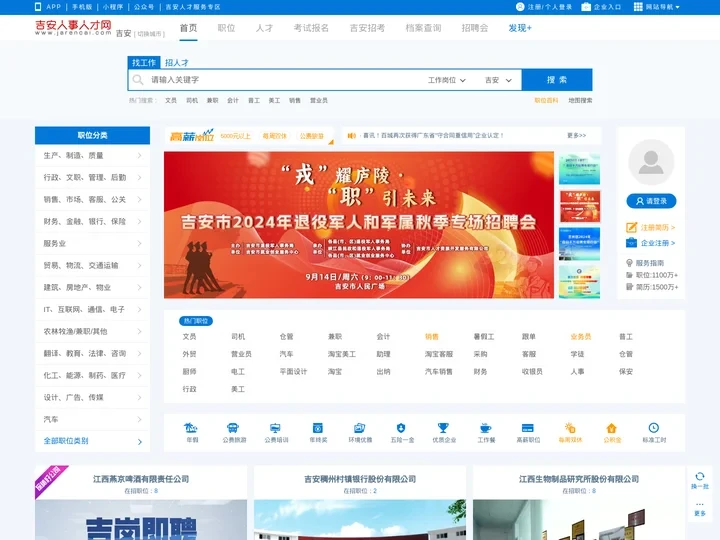Open the 招聘会 navigation item
Viewport: 720px width, 540px height.
pyautogui.click(x=475, y=28)
